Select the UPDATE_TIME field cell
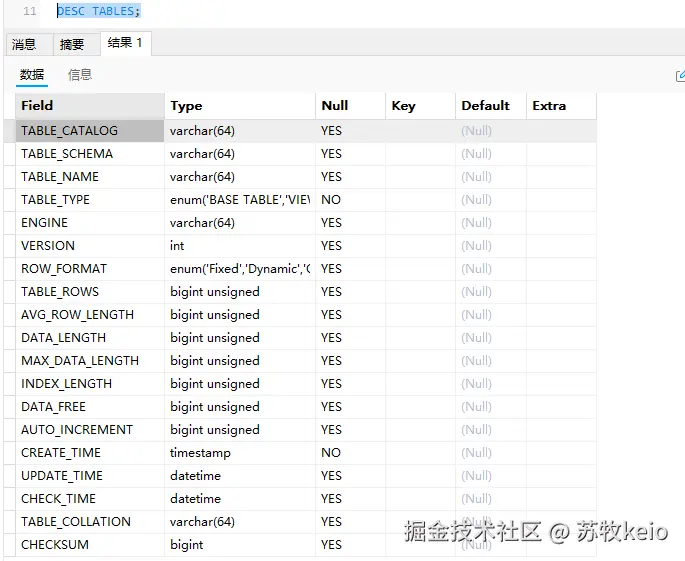This screenshot has width=685, height=561. tap(90, 476)
